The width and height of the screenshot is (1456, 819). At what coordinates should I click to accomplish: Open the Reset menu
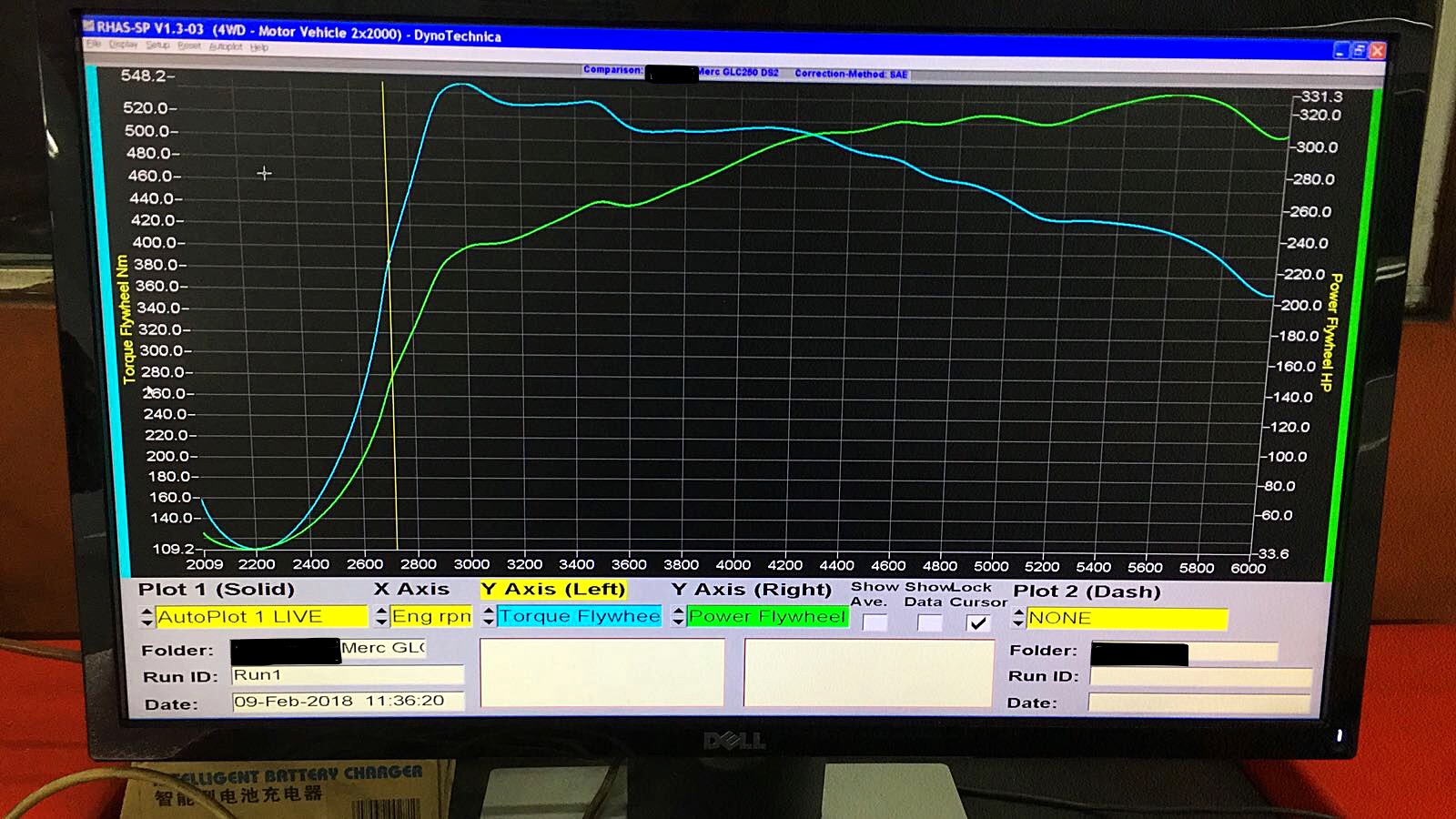tap(189, 46)
